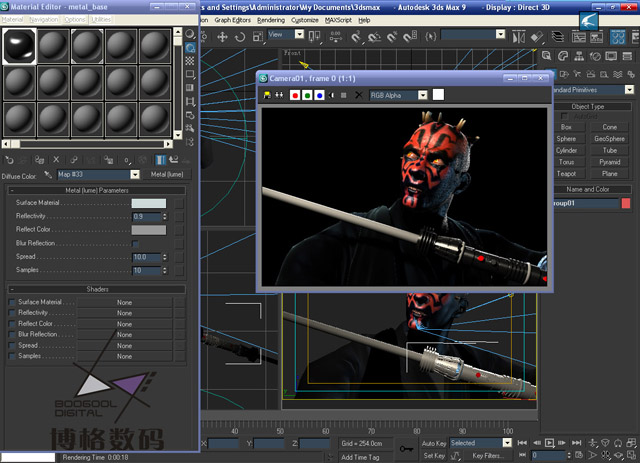Click the blue channel toggle in render window
The height and width of the screenshot is (463, 640).
pyautogui.click(x=319, y=95)
